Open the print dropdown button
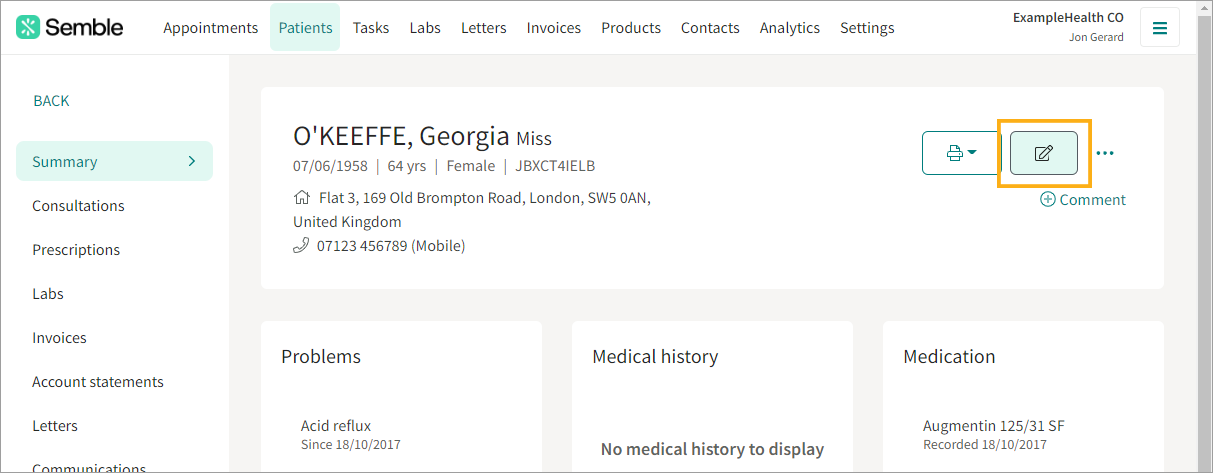The image size is (1213, 473). tap(961, 153)
